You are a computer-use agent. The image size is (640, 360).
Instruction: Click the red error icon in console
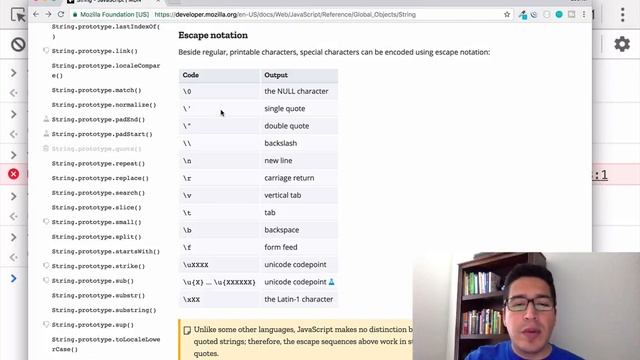tap(13, 174)
